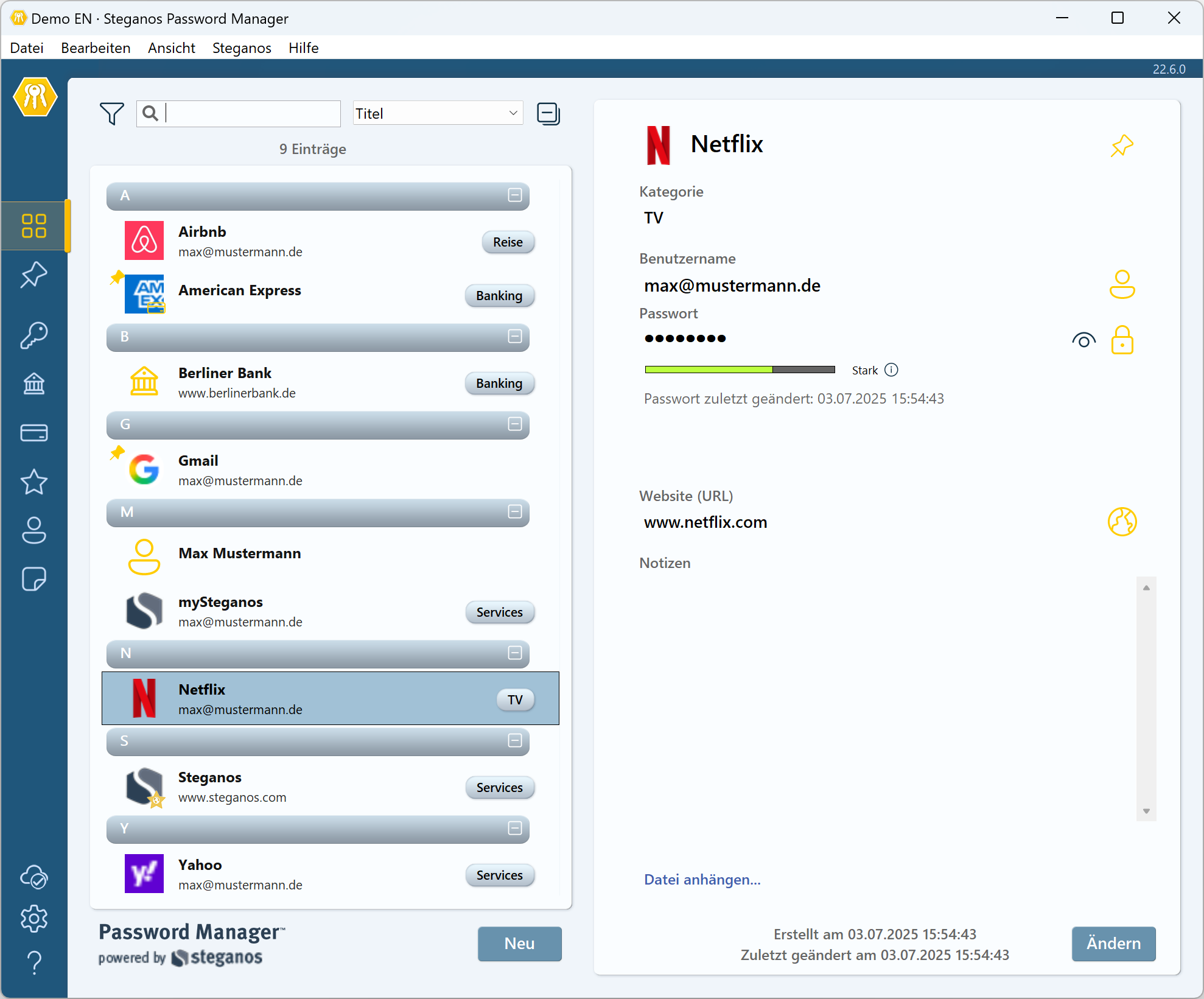
Task: Show password with the eye icon
Action: (1083, 340)
